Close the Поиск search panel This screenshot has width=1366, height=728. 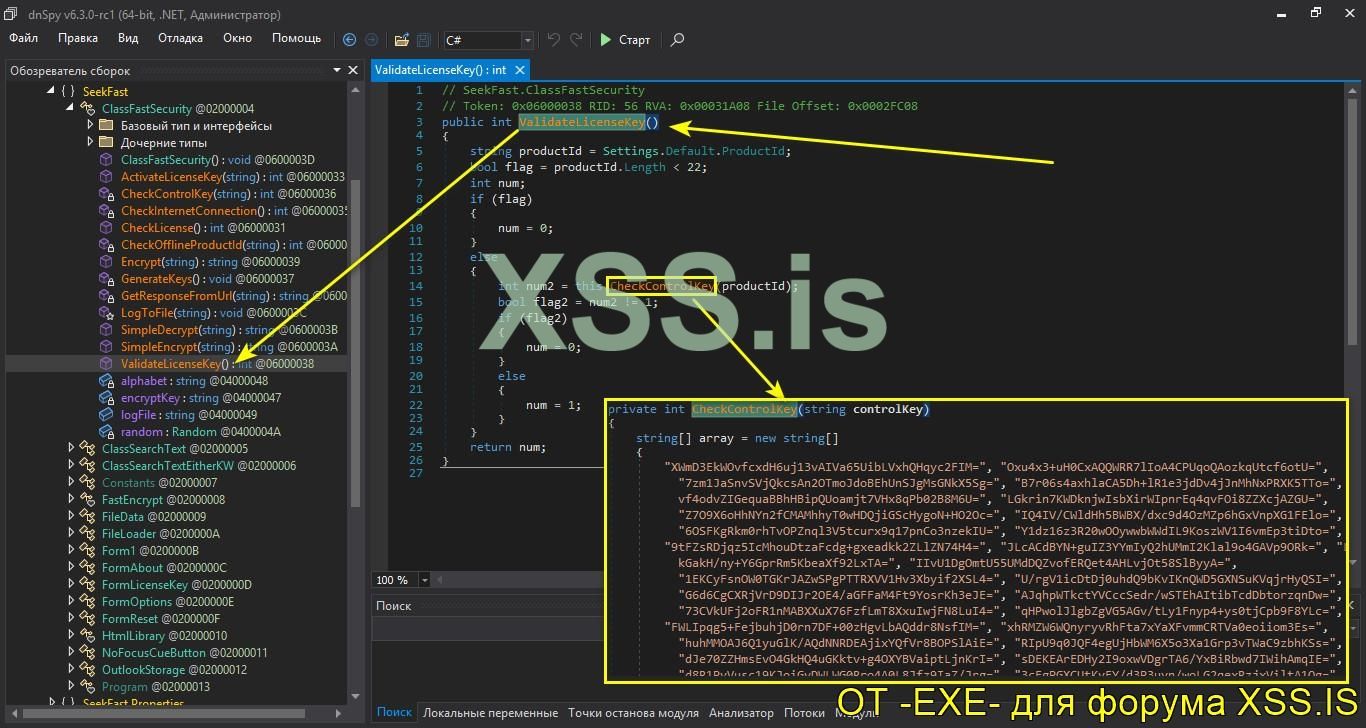(1352, 606)
